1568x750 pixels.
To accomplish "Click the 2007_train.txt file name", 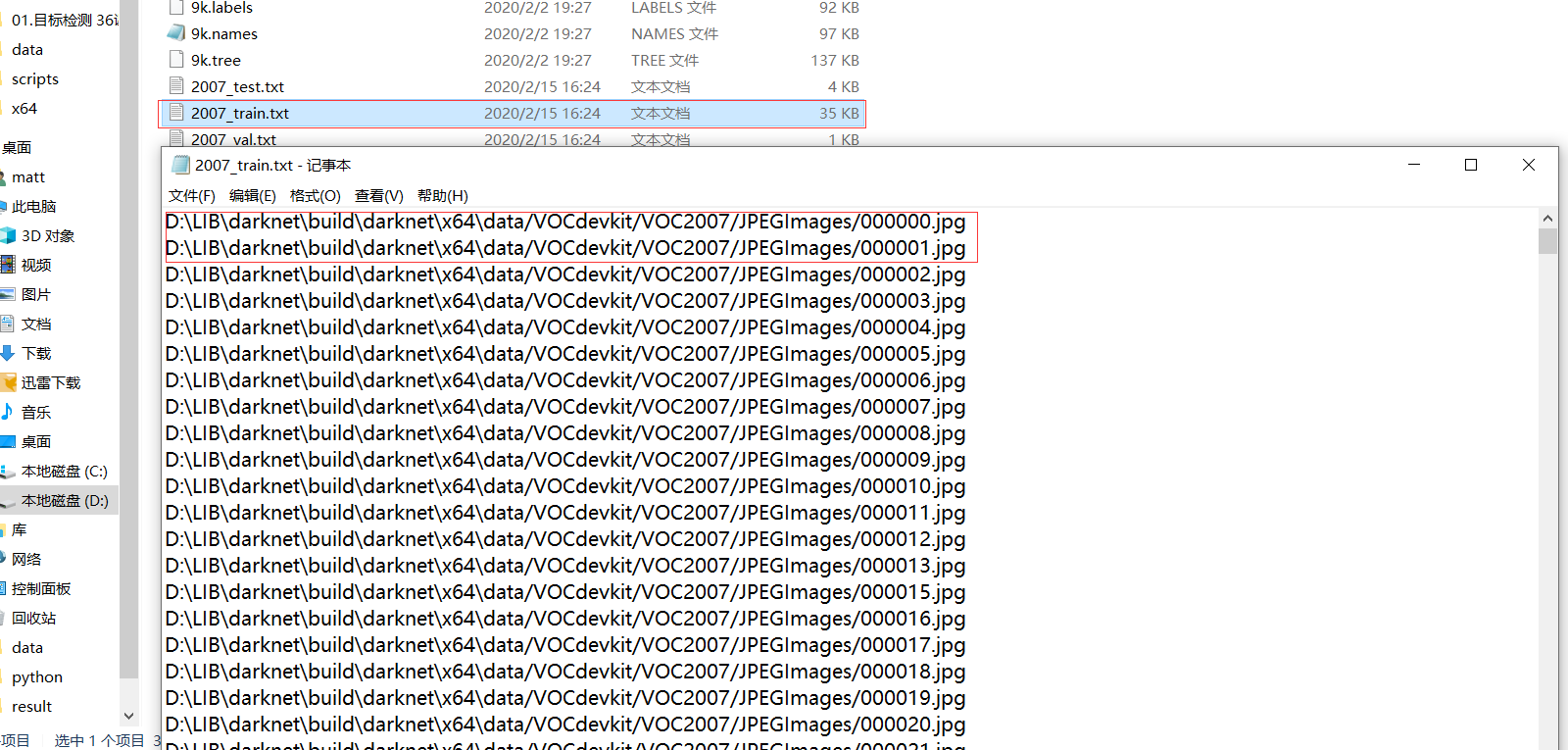I will pos(240,113).
